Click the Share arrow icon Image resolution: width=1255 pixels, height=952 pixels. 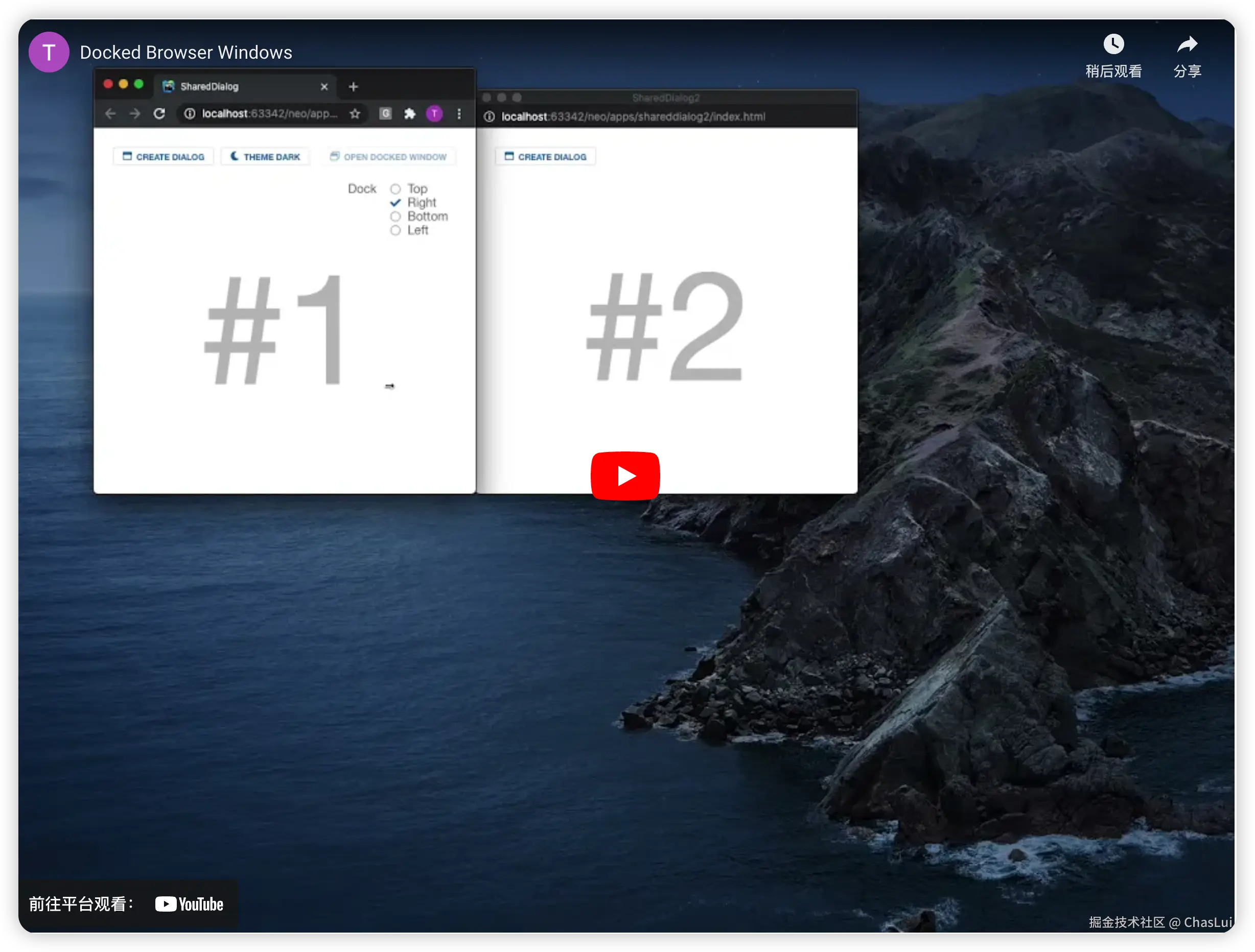point(1187,44)
